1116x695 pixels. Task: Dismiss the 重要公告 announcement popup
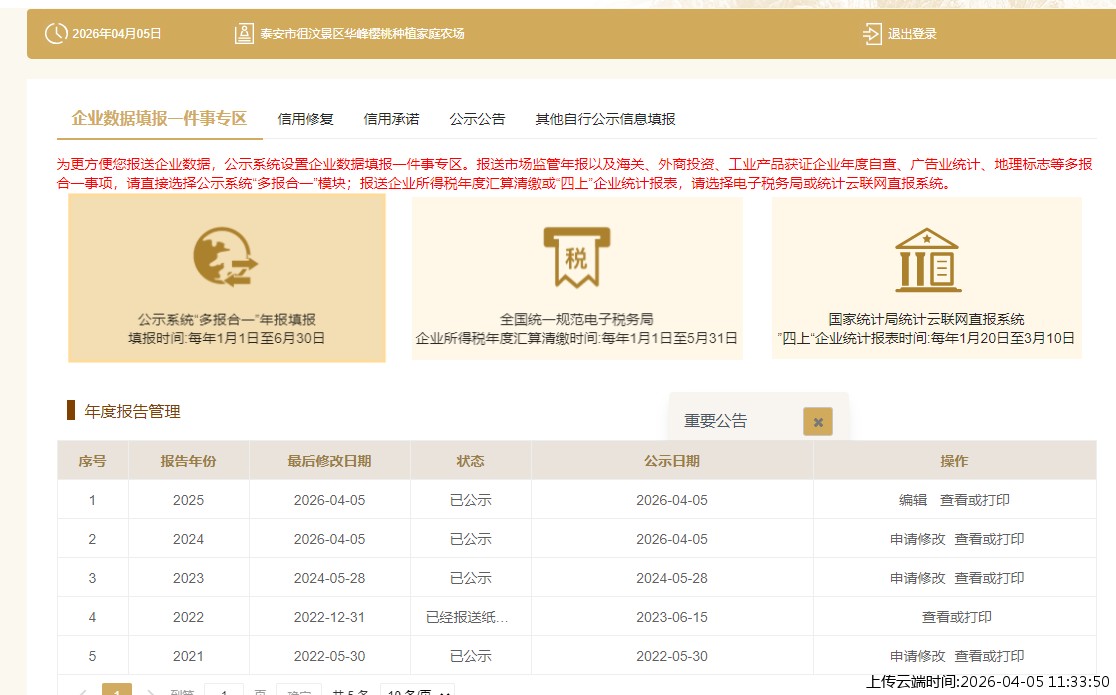point(818,422)
